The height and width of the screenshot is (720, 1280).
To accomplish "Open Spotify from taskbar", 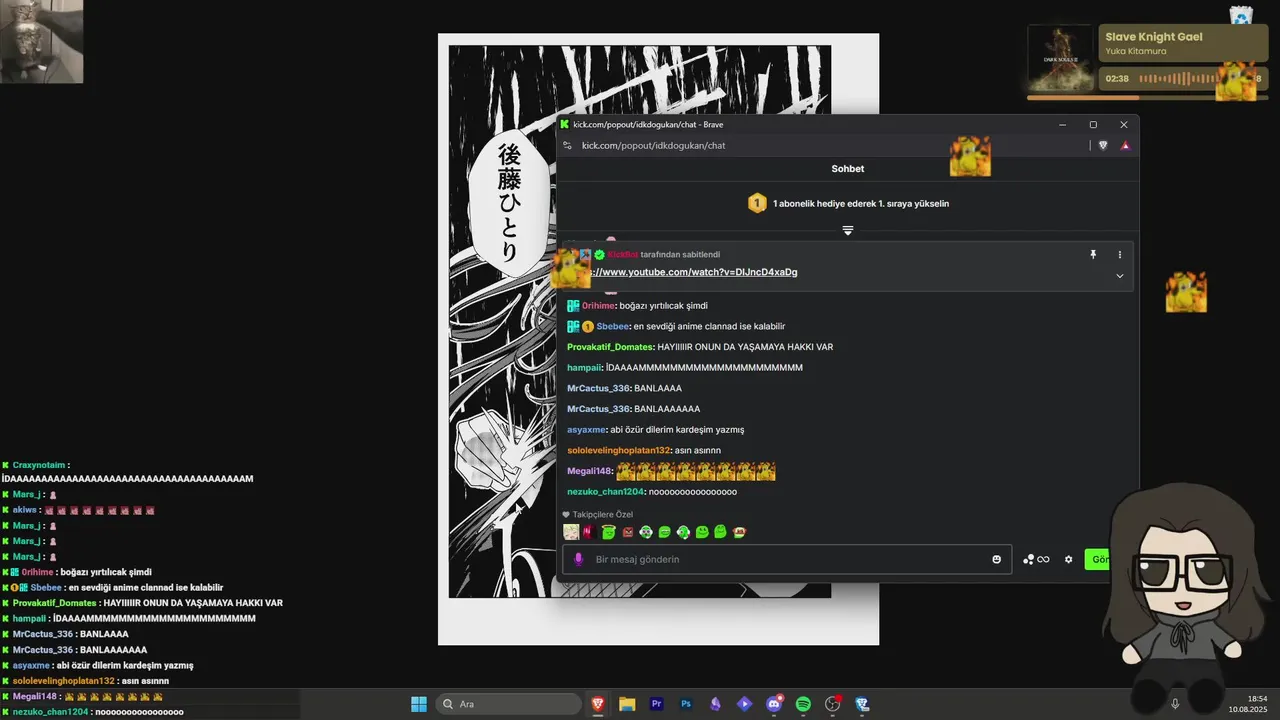I will point(803,704).
